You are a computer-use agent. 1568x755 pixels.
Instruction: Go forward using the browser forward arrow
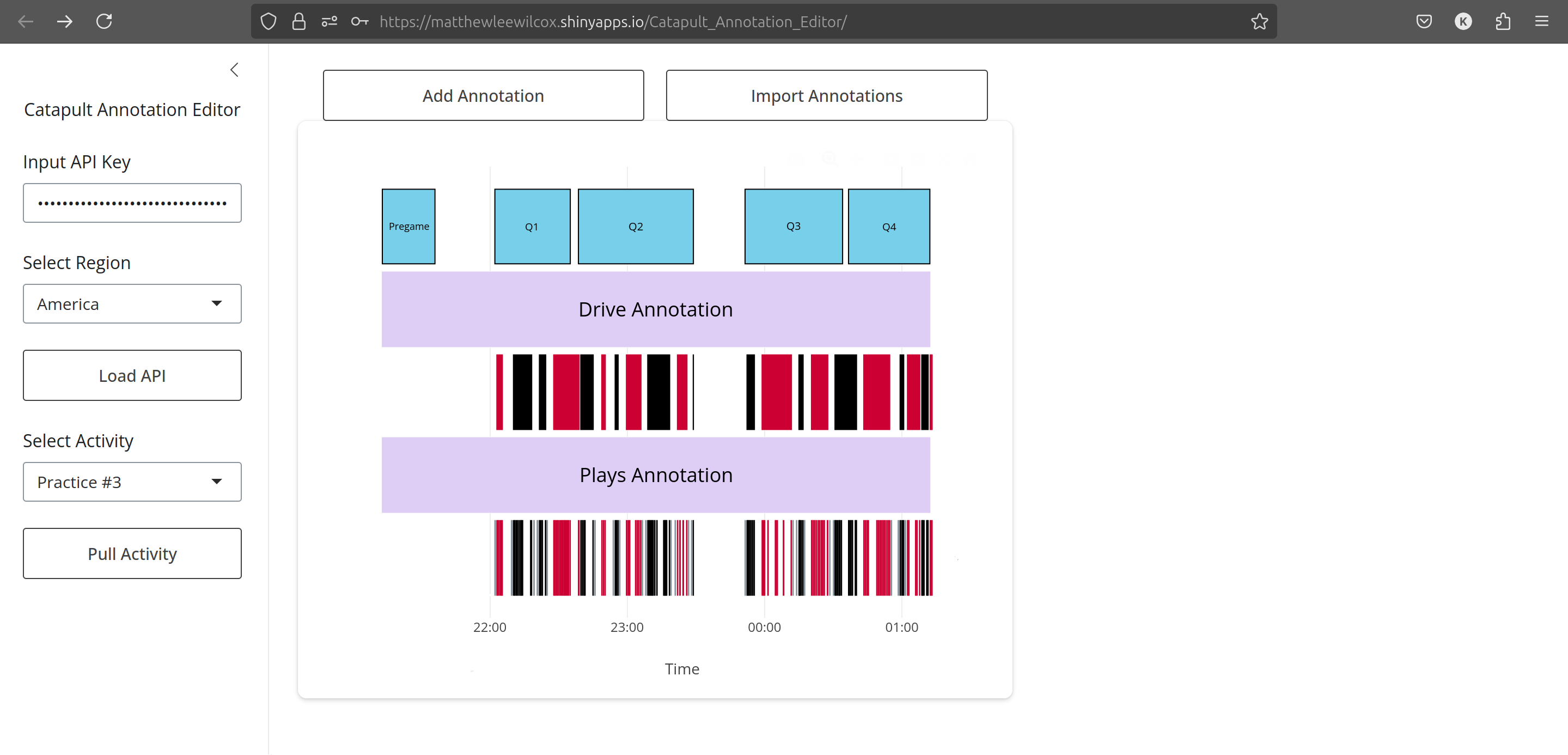[64, 21]
